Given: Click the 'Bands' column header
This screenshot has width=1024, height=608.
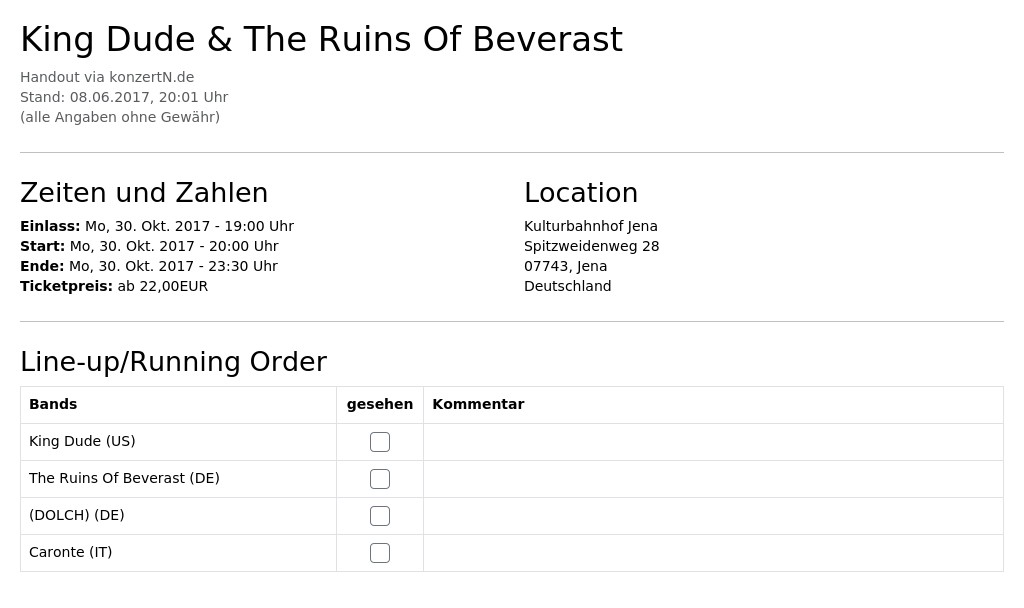Looking at the screenshot, I should coord(53,404).
